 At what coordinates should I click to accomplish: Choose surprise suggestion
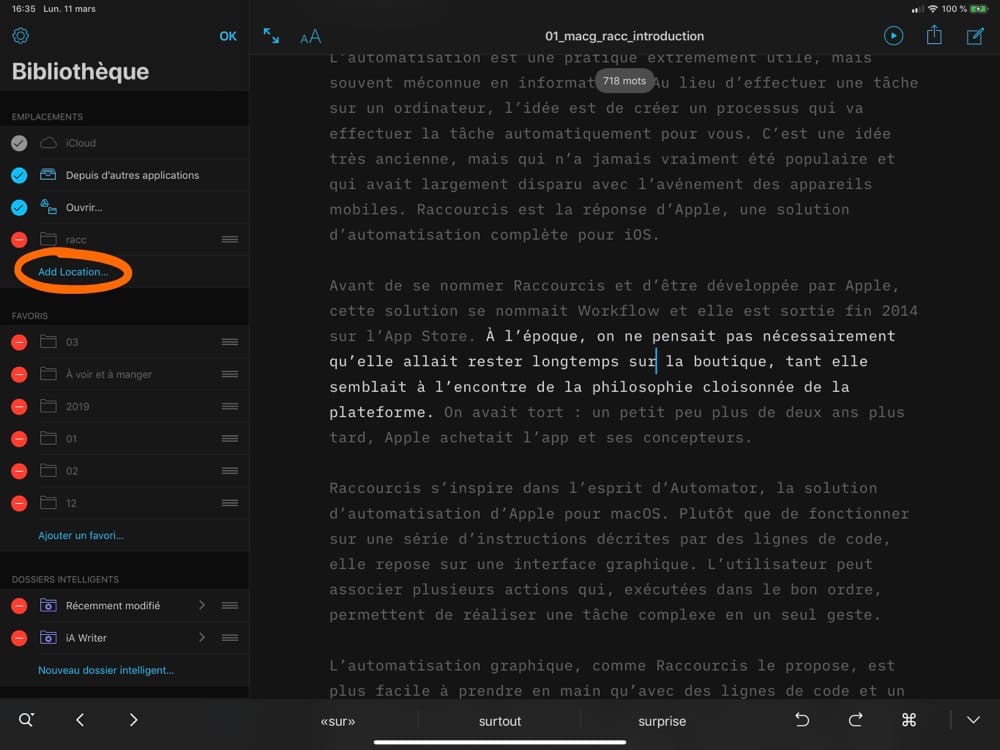click(x=662, y=721)
